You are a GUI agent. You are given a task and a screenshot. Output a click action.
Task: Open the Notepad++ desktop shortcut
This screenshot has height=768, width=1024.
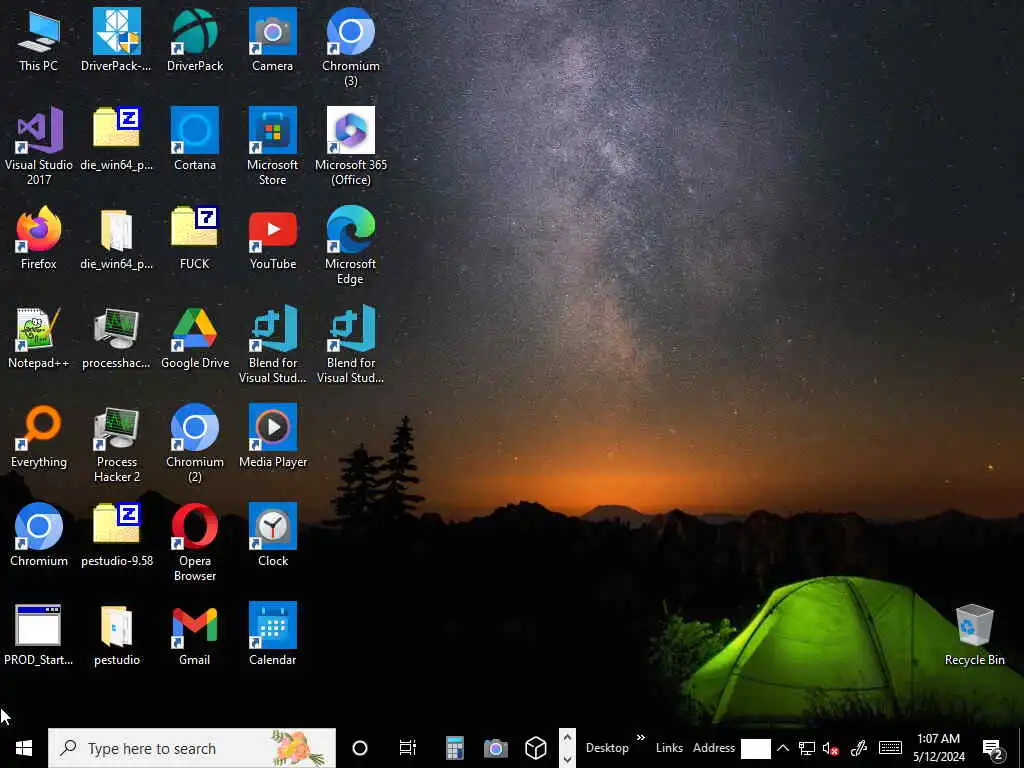pyautogui.click(x=39, y=338)
